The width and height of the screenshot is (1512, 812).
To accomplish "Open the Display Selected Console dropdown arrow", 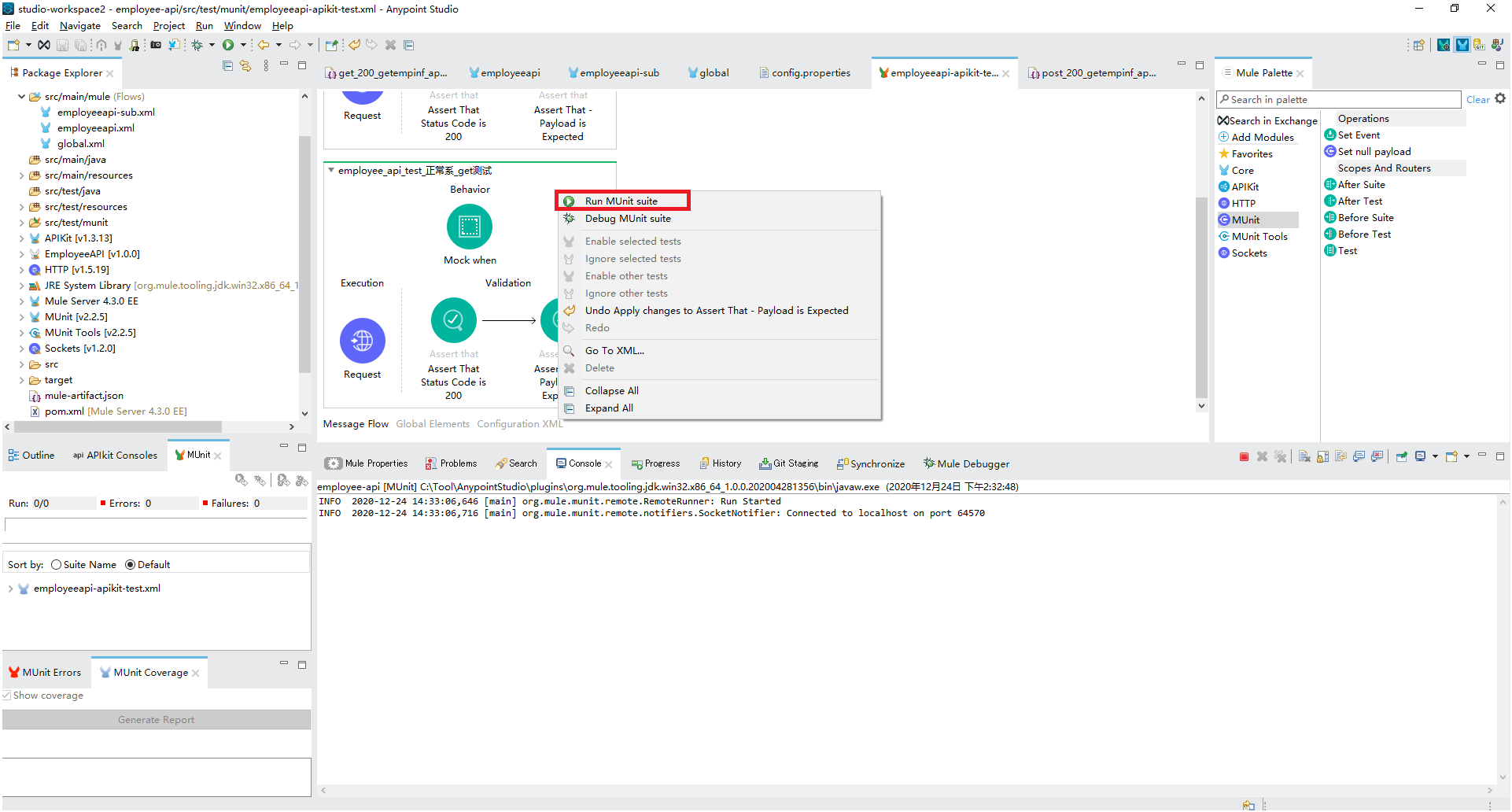I will [x=1435, y=456].
